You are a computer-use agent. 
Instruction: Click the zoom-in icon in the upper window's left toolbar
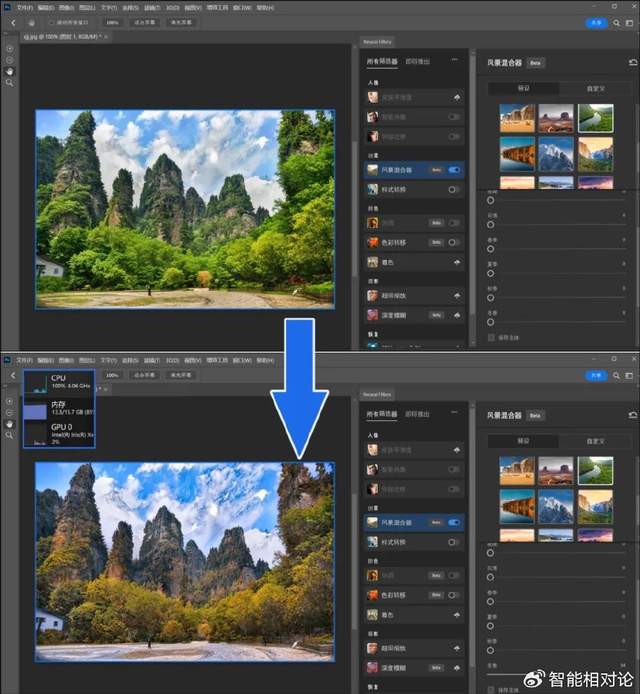(10, 48)
